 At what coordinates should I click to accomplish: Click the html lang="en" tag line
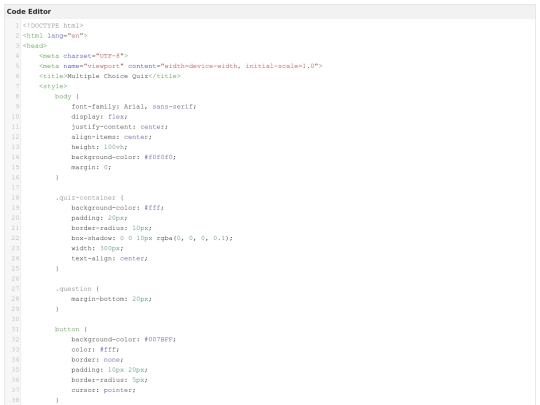(55, 35)
